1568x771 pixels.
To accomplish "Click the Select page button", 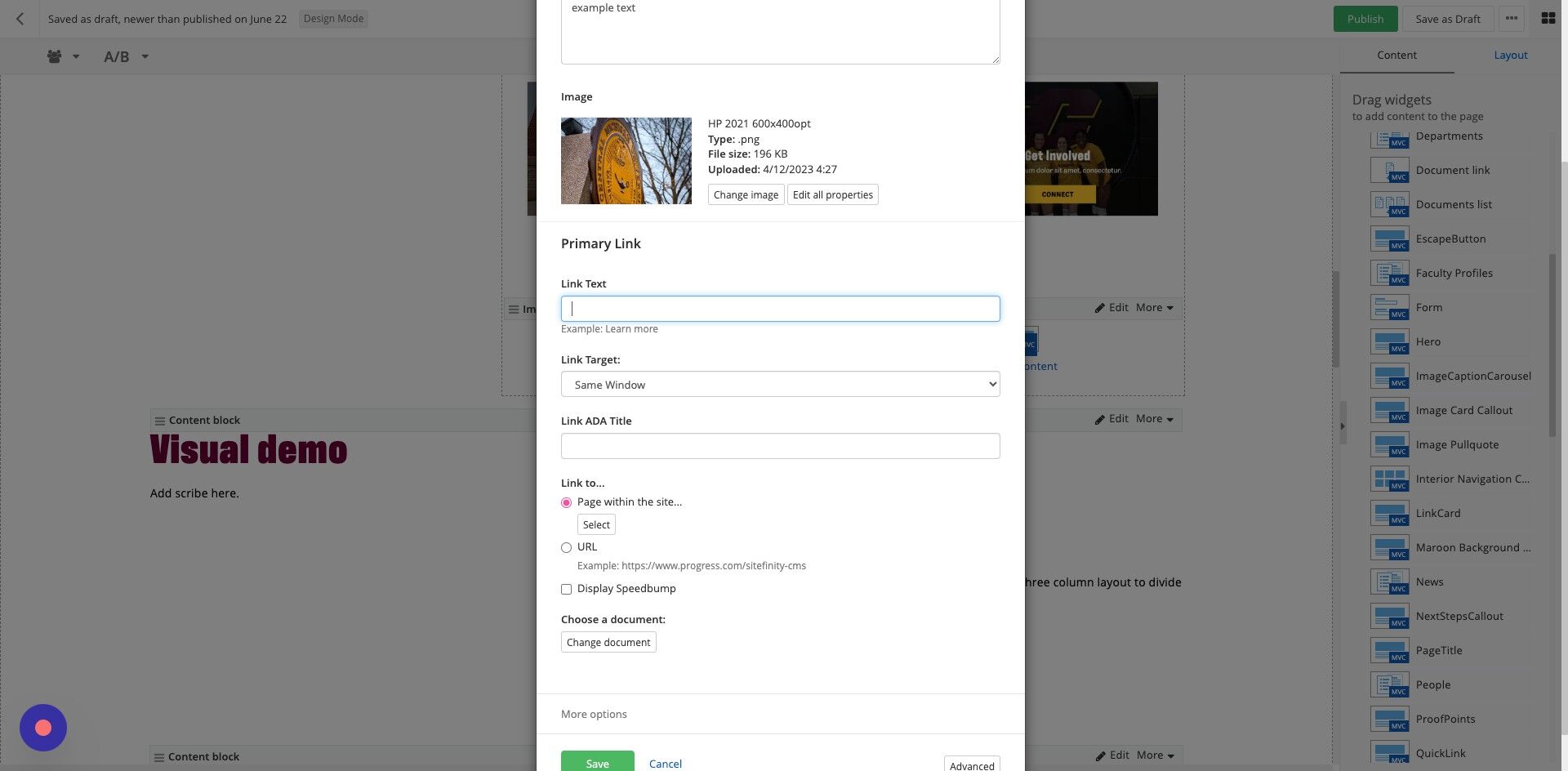I will [x=596, y=524].
